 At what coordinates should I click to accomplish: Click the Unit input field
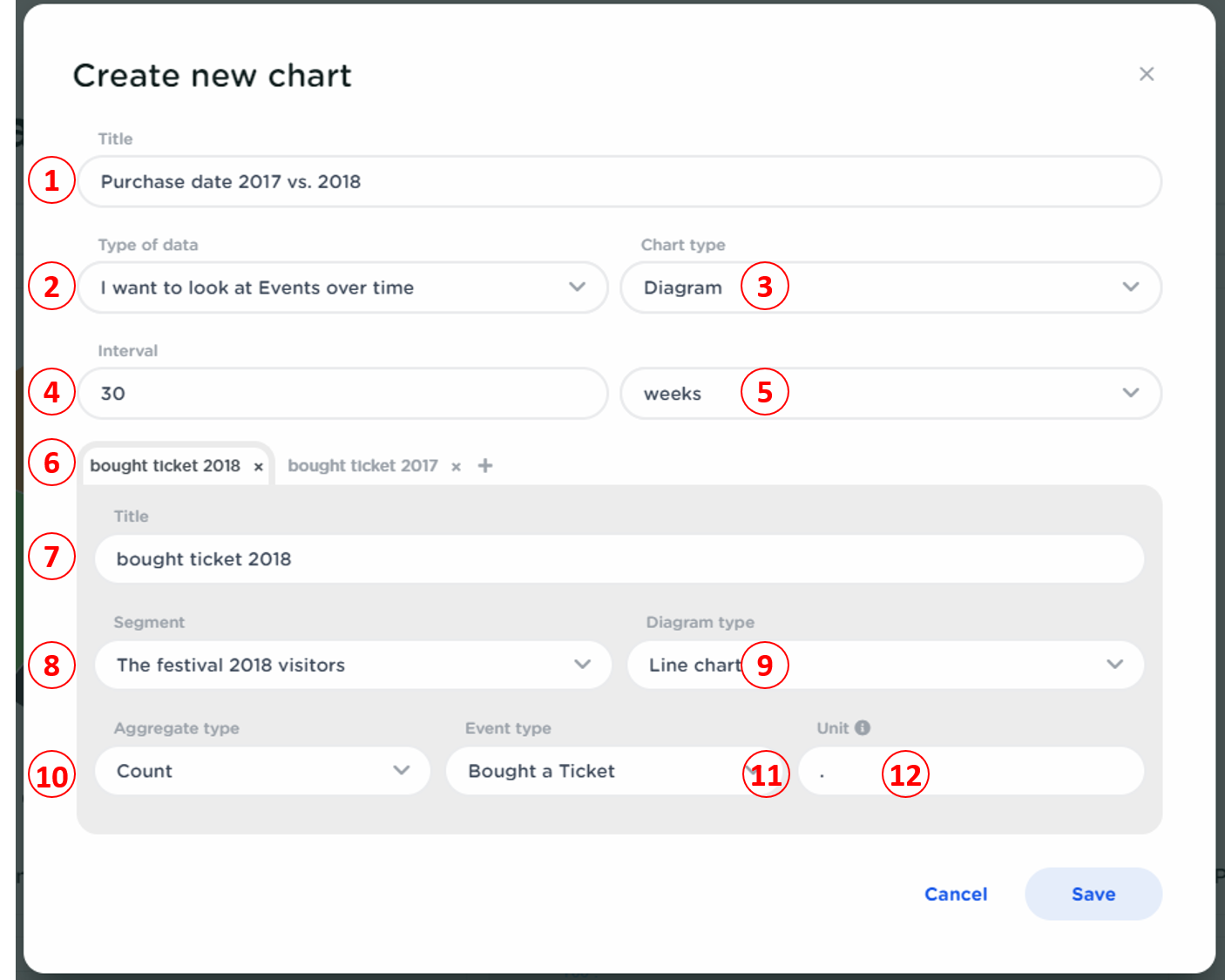(971, 771)
